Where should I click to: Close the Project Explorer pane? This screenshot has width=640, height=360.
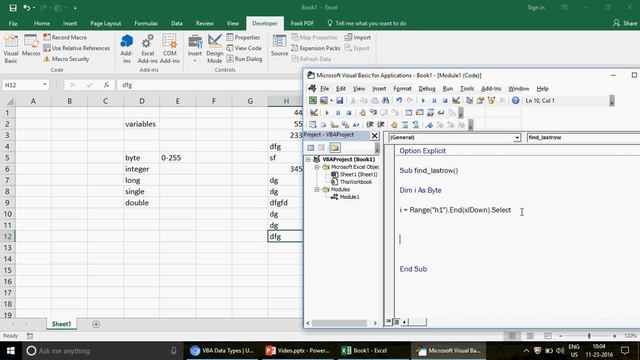374,136
